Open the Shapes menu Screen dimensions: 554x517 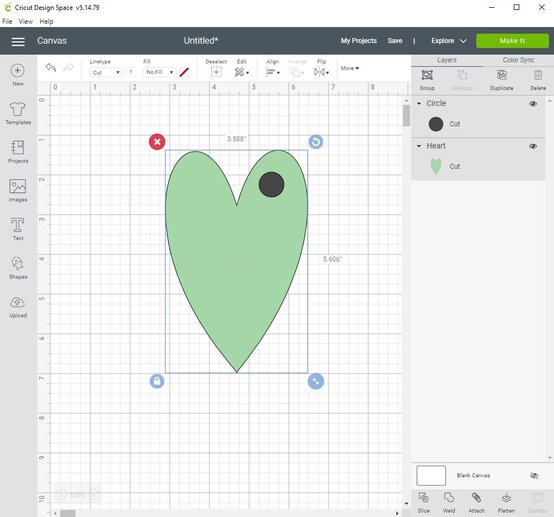[x=18, y=268]
